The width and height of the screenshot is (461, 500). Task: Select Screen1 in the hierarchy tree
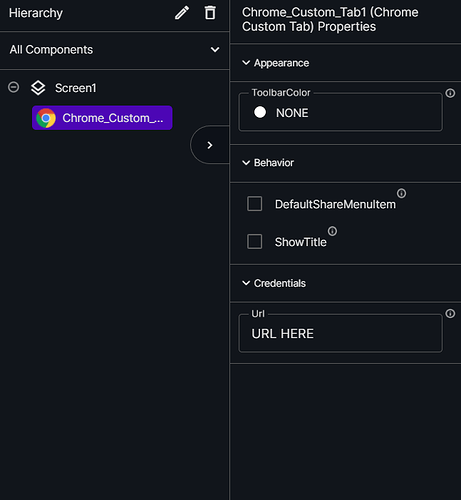tap(76, 88)
